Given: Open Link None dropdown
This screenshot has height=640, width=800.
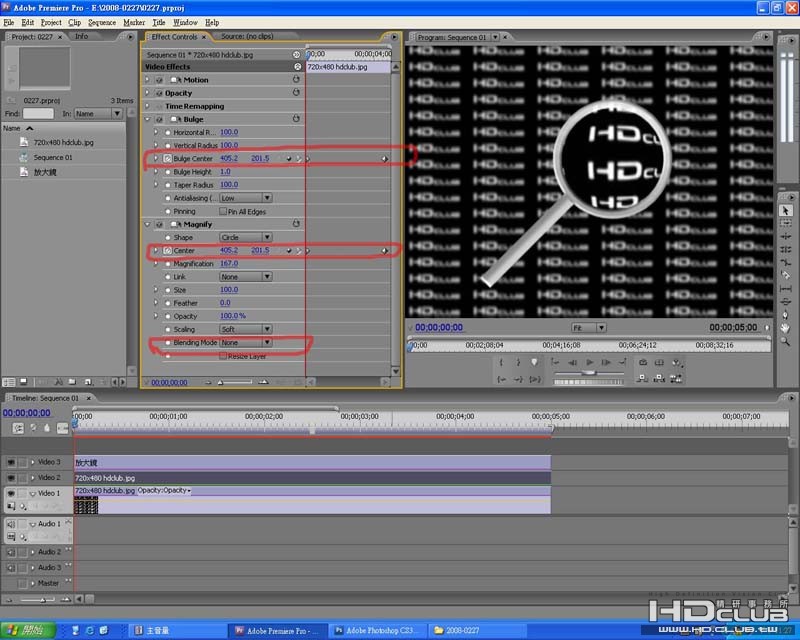Looking at the screenshot, I should coord(246,277).
